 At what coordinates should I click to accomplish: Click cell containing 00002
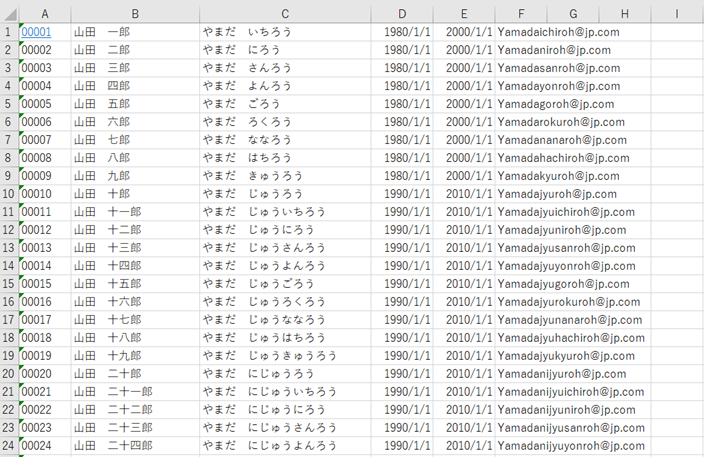click(x=45, y=50)
